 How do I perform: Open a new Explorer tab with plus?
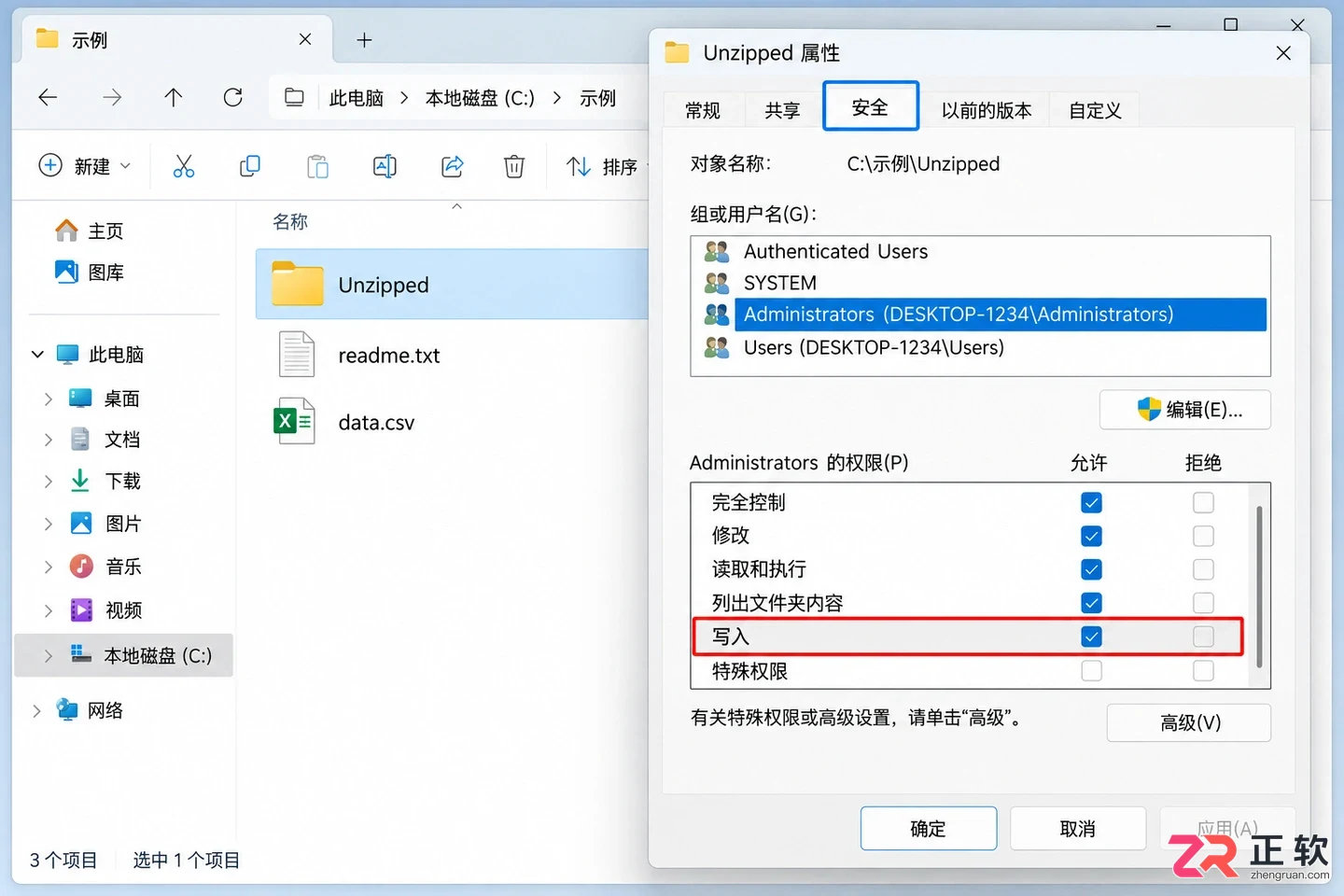[x=364, y=40]
